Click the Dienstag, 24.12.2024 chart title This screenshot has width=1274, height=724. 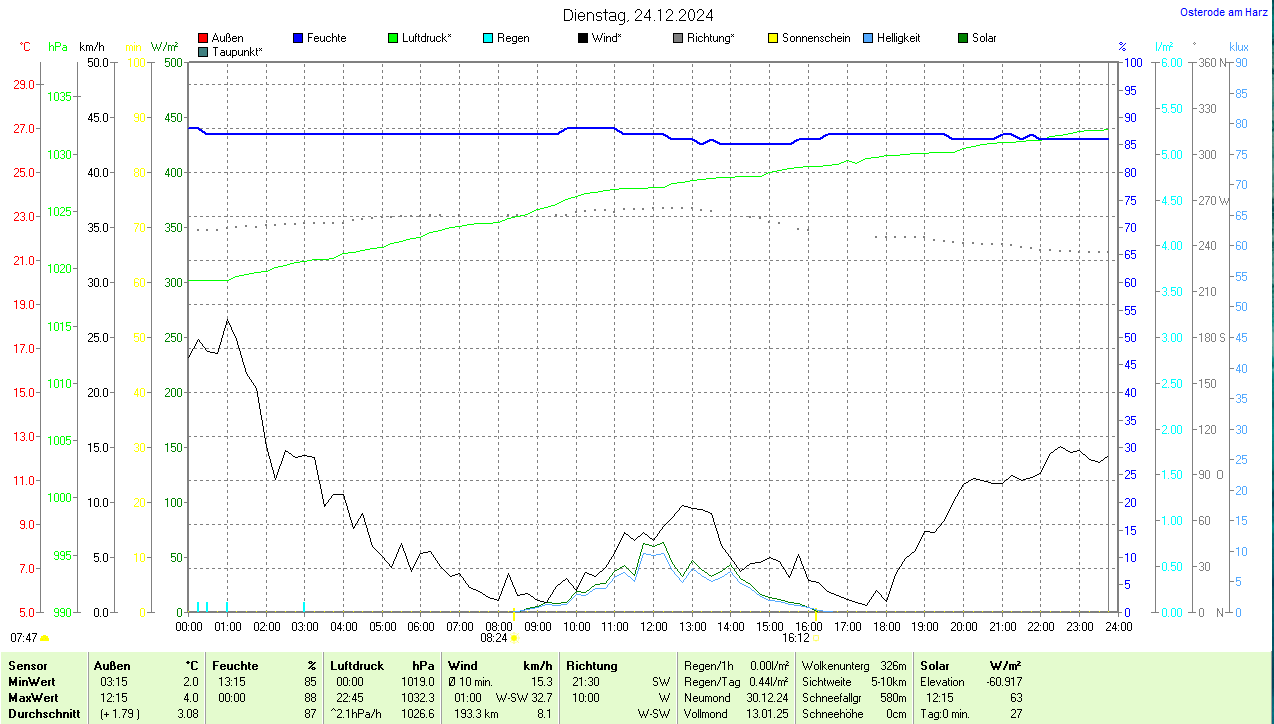[638, 14]
